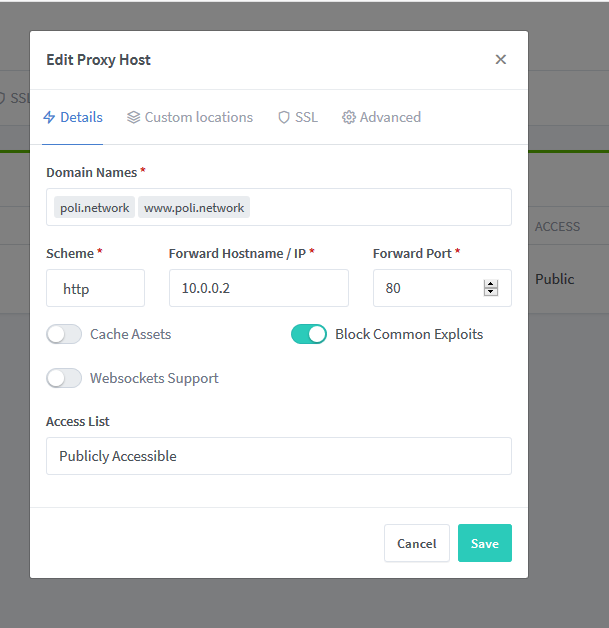Viewport: 609px width, 628px height.
Task: Decrease the Forward Port with the down arrow
Action: (490, 292)
